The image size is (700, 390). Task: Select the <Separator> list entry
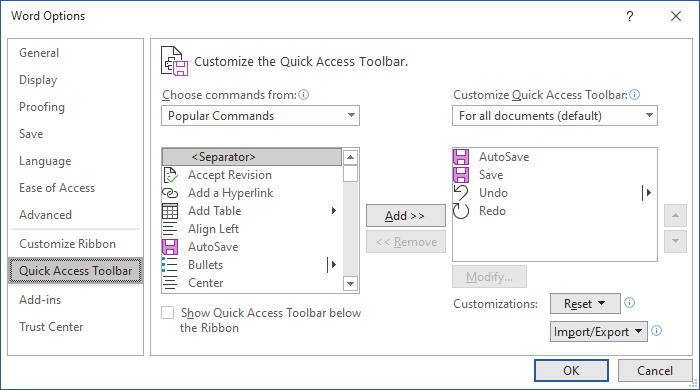point(252,157)
